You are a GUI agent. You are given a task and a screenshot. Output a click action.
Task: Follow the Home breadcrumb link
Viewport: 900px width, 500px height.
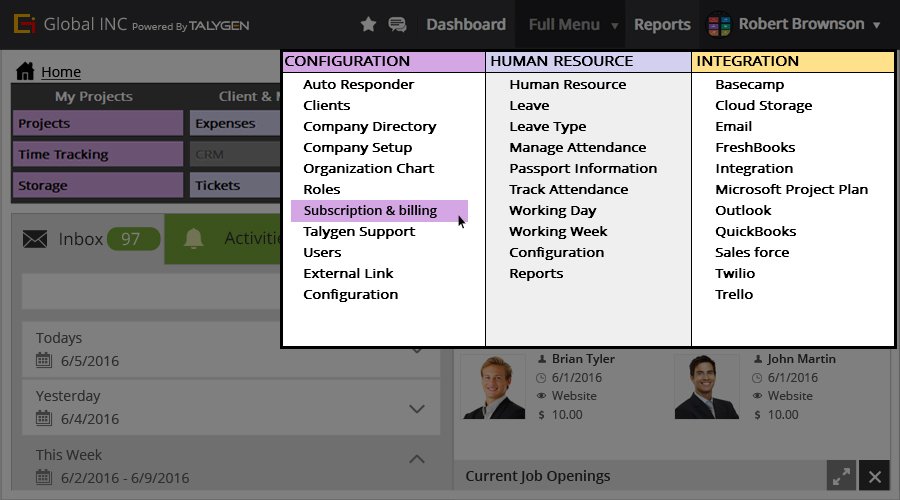point(61,72)
